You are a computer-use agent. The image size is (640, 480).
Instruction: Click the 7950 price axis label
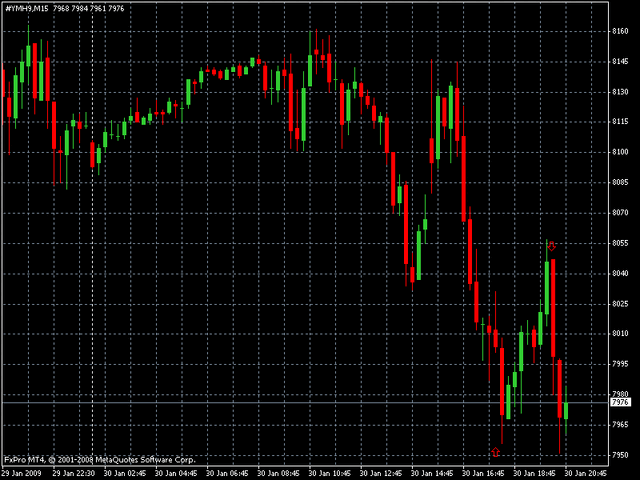point(620,455)
